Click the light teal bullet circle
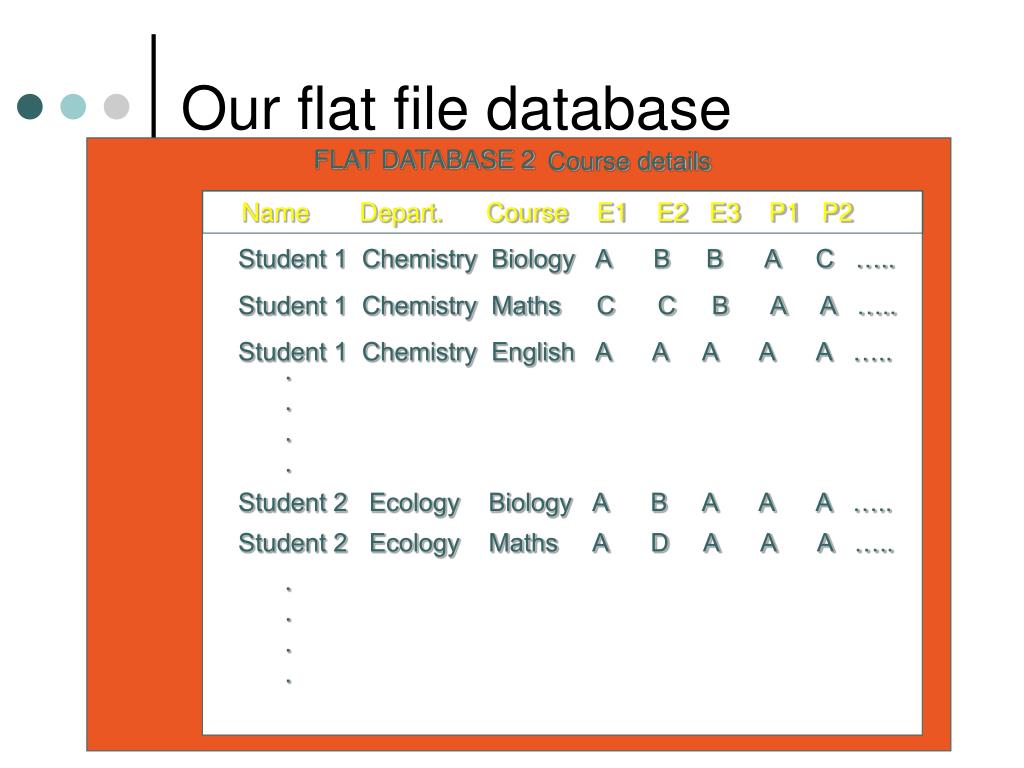The image size is (1024, 768). [73, 106]
